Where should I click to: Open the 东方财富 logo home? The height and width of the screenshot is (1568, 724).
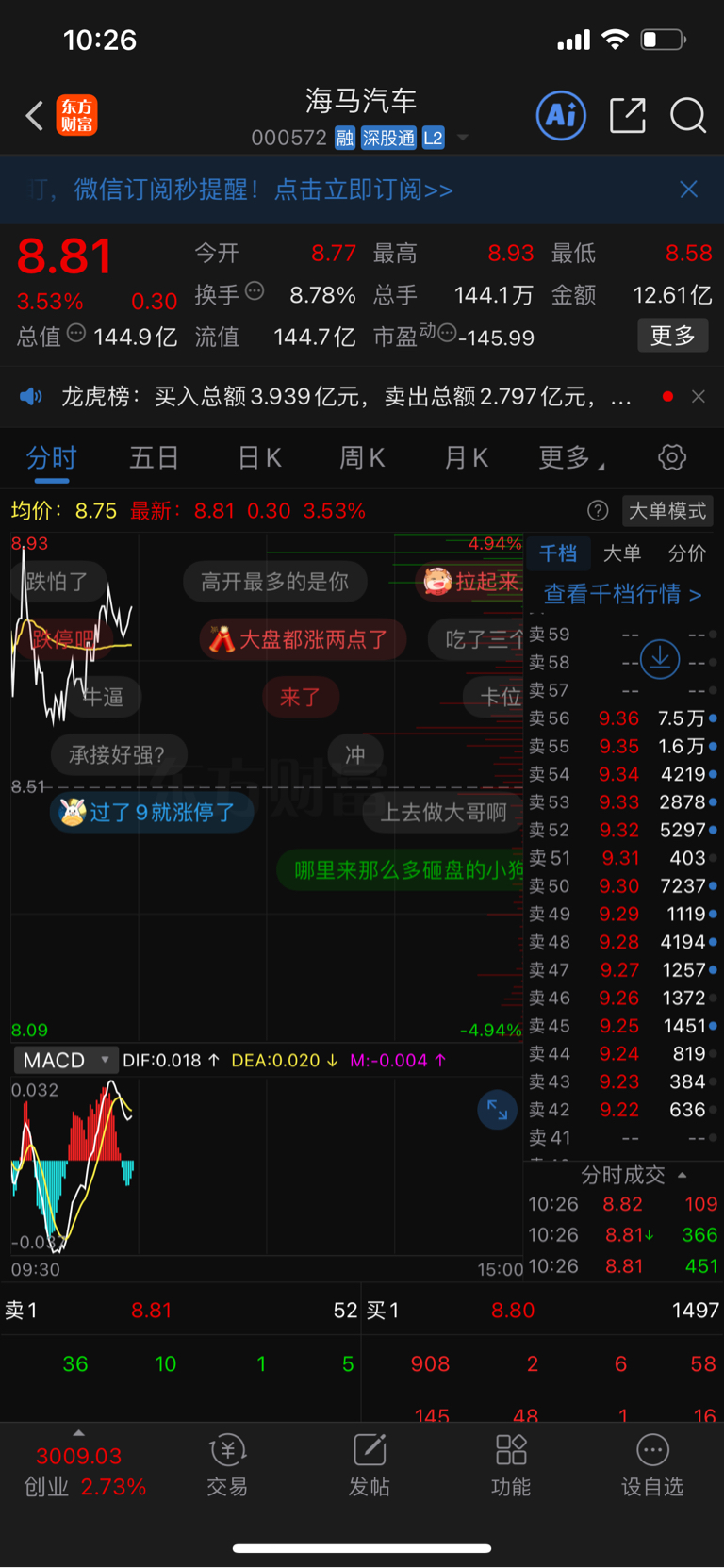(x=76, y=116)
